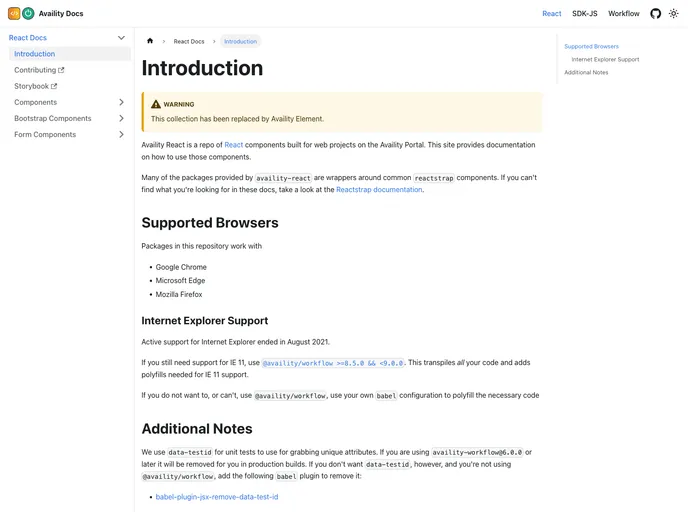
Task: Click the green power logo icon
Action: [28, 14]
